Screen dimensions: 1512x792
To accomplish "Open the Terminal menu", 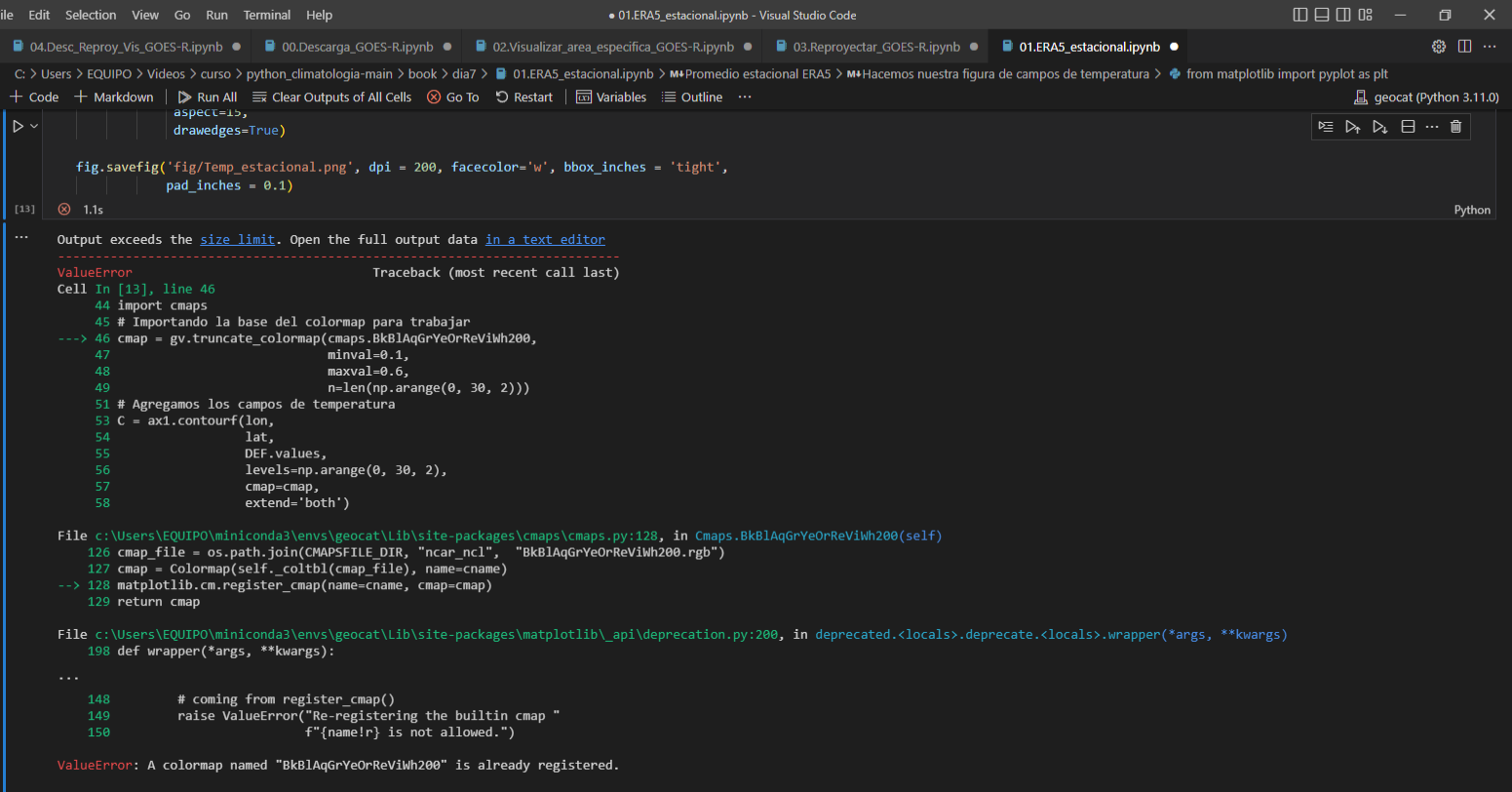I will point(267,15).
